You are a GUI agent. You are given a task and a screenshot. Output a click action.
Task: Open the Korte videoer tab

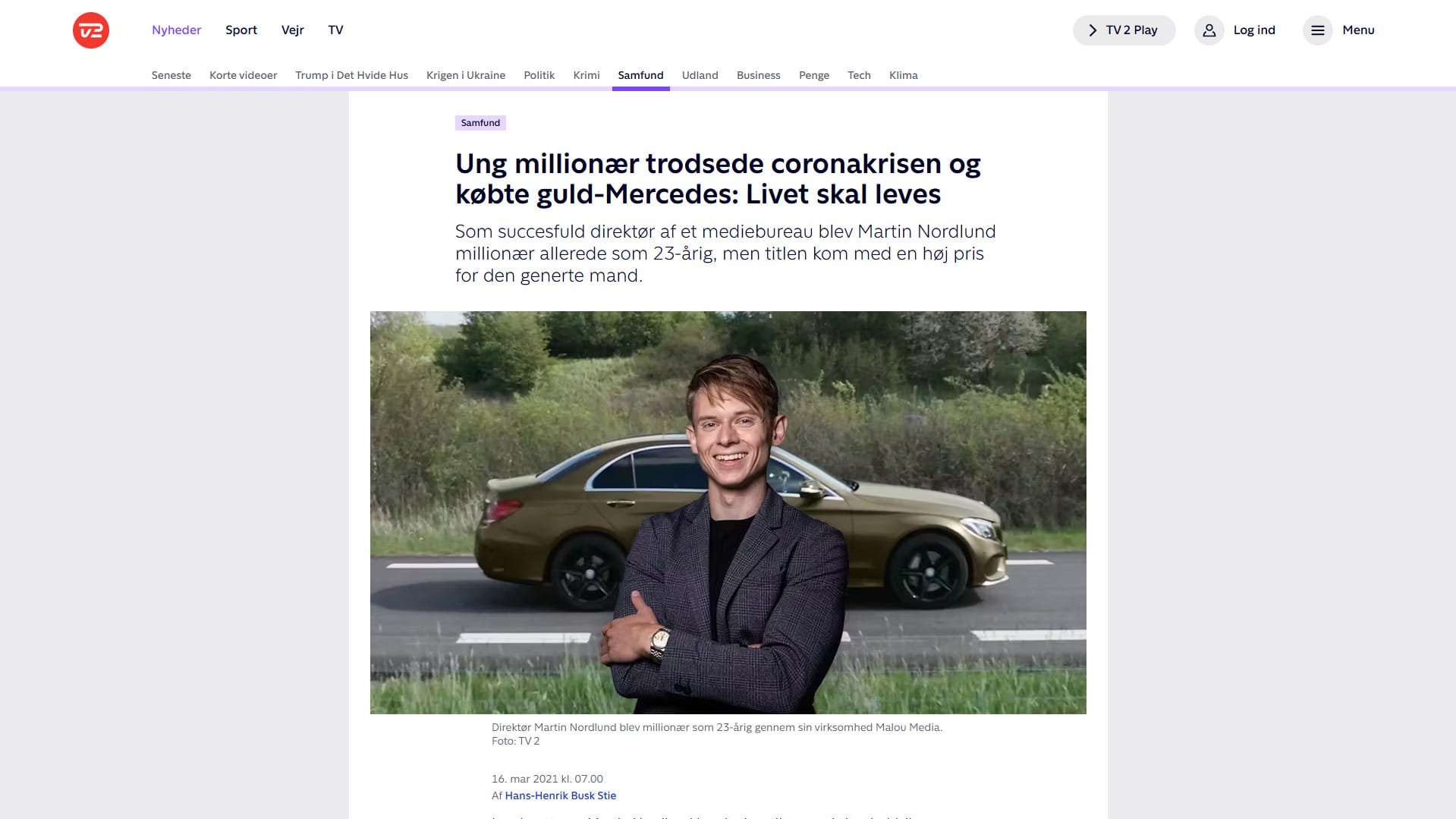(x=244, y=75)
